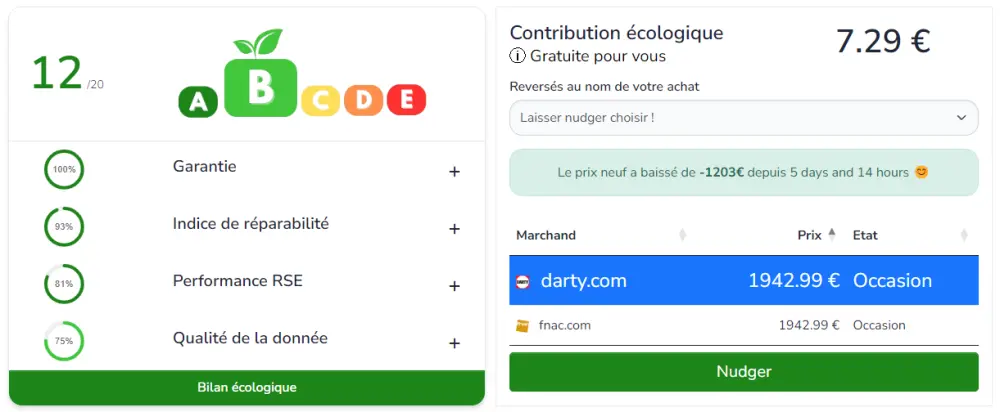Open the Laisser nudger choisir dropdown
The image size is (1000, 412).
pyautogui.click(x=743, y=118)
